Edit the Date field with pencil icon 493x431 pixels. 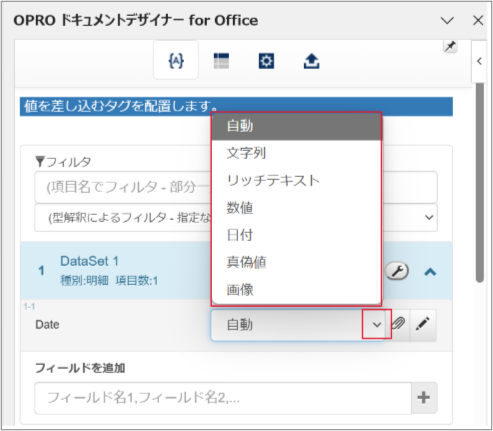[423, 324]
